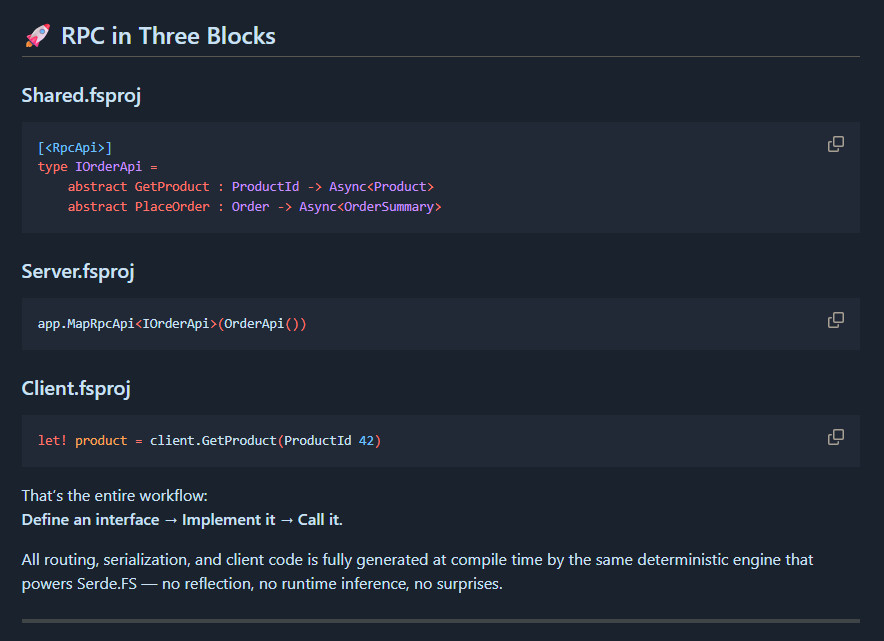This screenshot has height=641, width=884.
Task: Click the 'That's the entire workflow:' line
Action: pyautogui.click(x=114, y=496)
